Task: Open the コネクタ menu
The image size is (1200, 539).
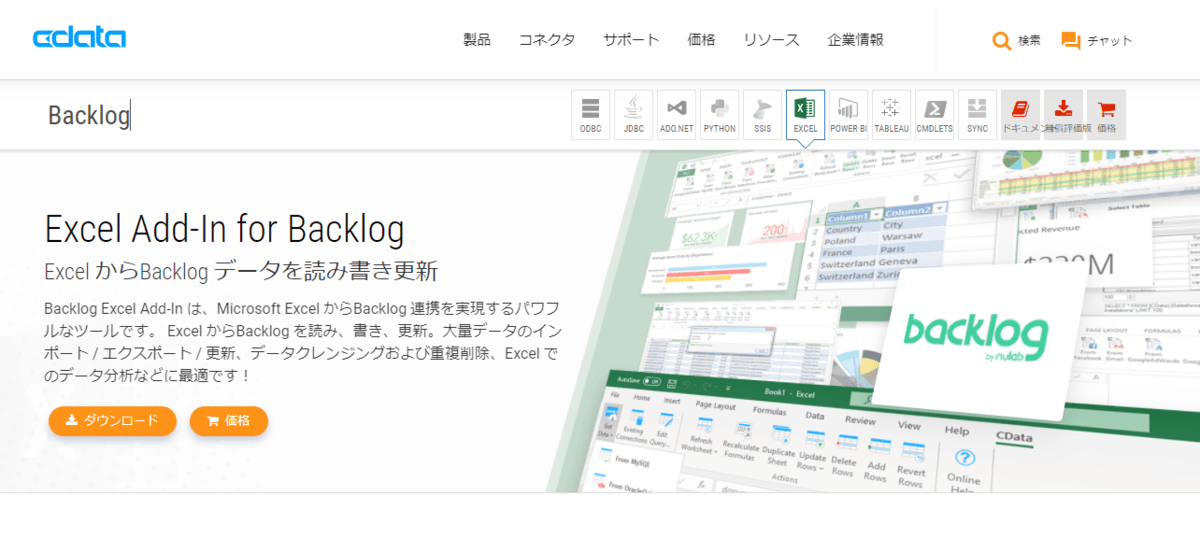Action: click(547, 40)
